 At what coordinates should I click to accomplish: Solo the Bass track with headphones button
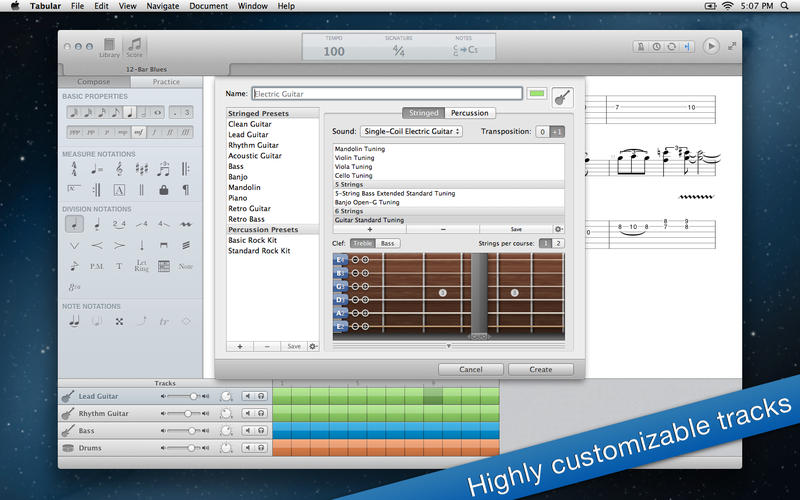(x=260, y=430)
